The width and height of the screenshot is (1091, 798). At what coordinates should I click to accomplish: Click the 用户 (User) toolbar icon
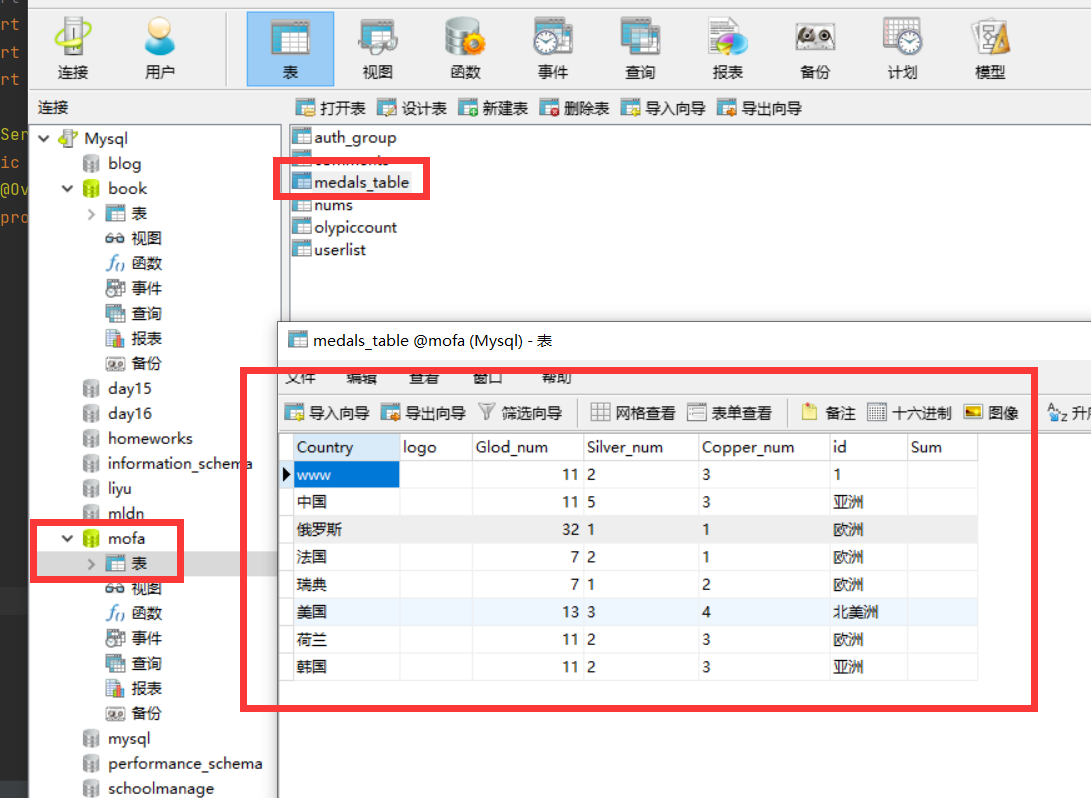tap(159, 49)
